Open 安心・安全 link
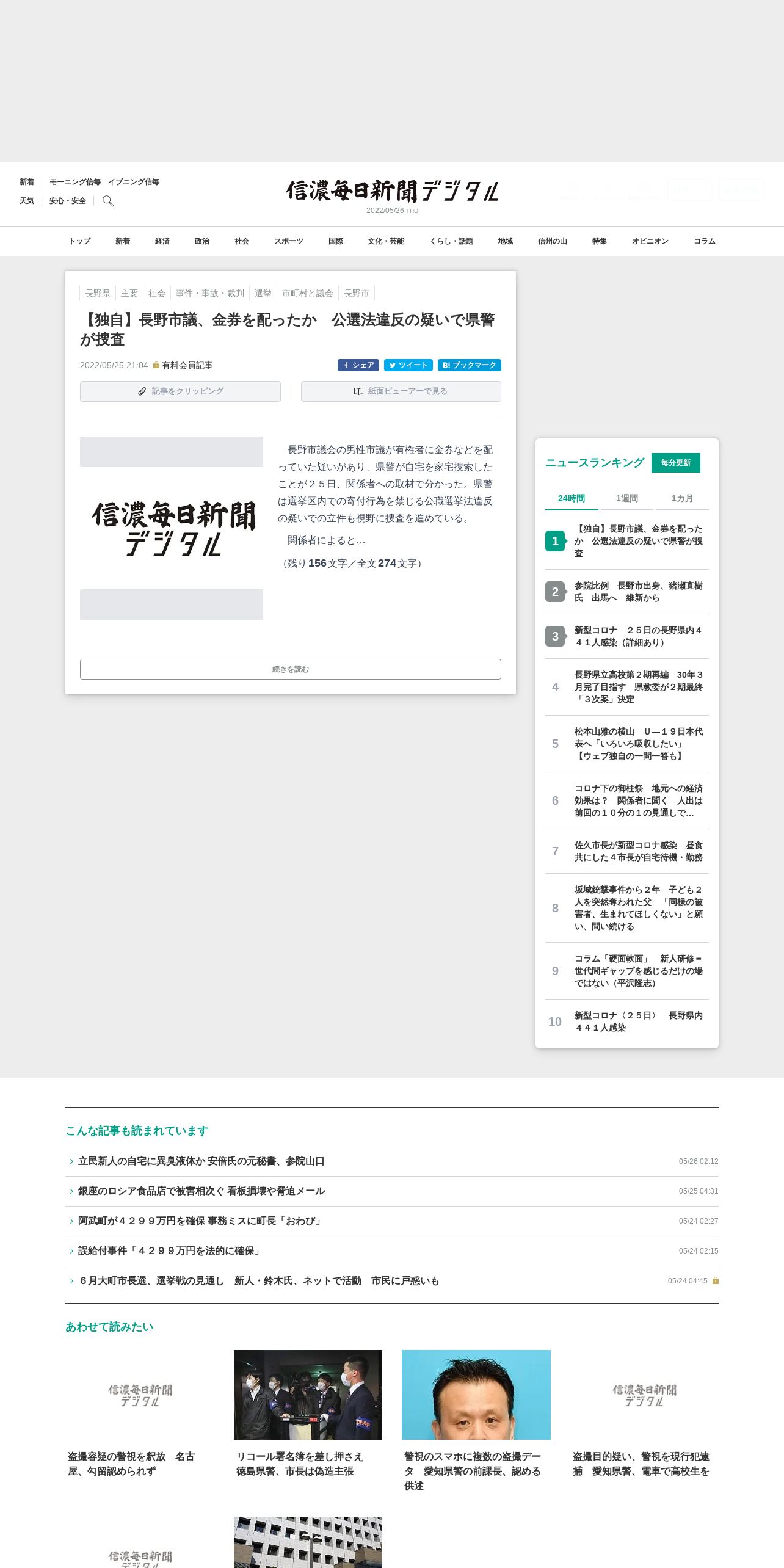This screenshot has width=784, height=1568. (68, 201)
